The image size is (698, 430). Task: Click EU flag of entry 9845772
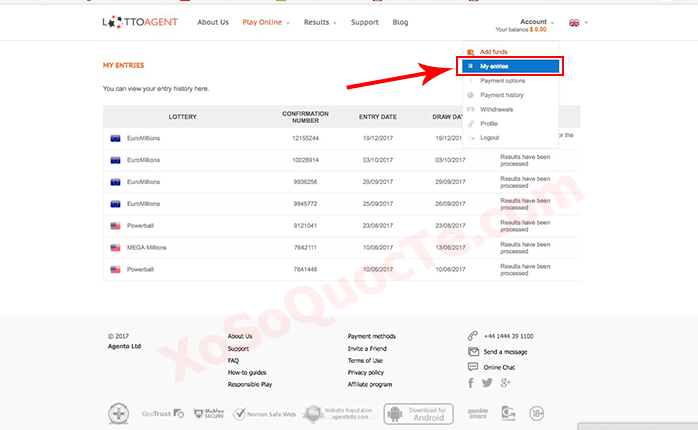pyautogui.click(x=115, y=204)
